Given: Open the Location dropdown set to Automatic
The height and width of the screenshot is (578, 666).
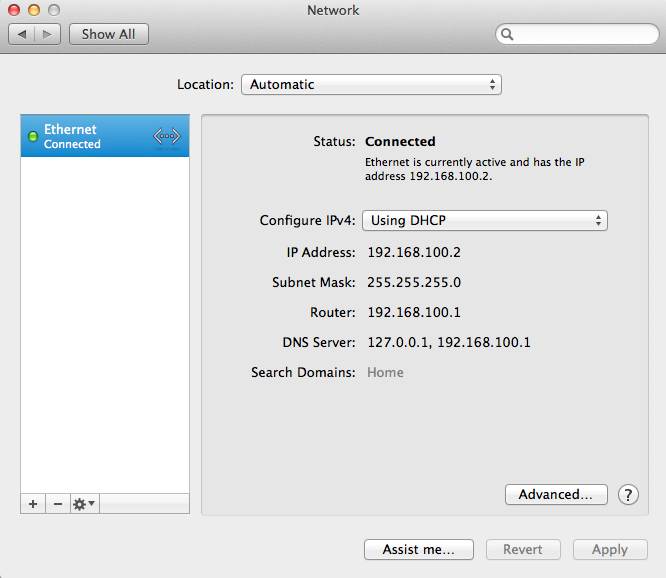Looking at the screenshot, I should point(371,85).
